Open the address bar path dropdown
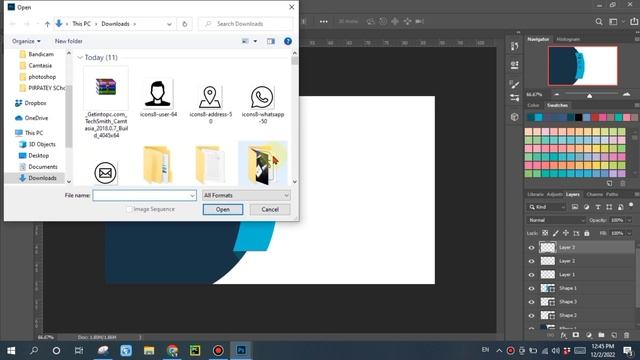 (169, 24)
